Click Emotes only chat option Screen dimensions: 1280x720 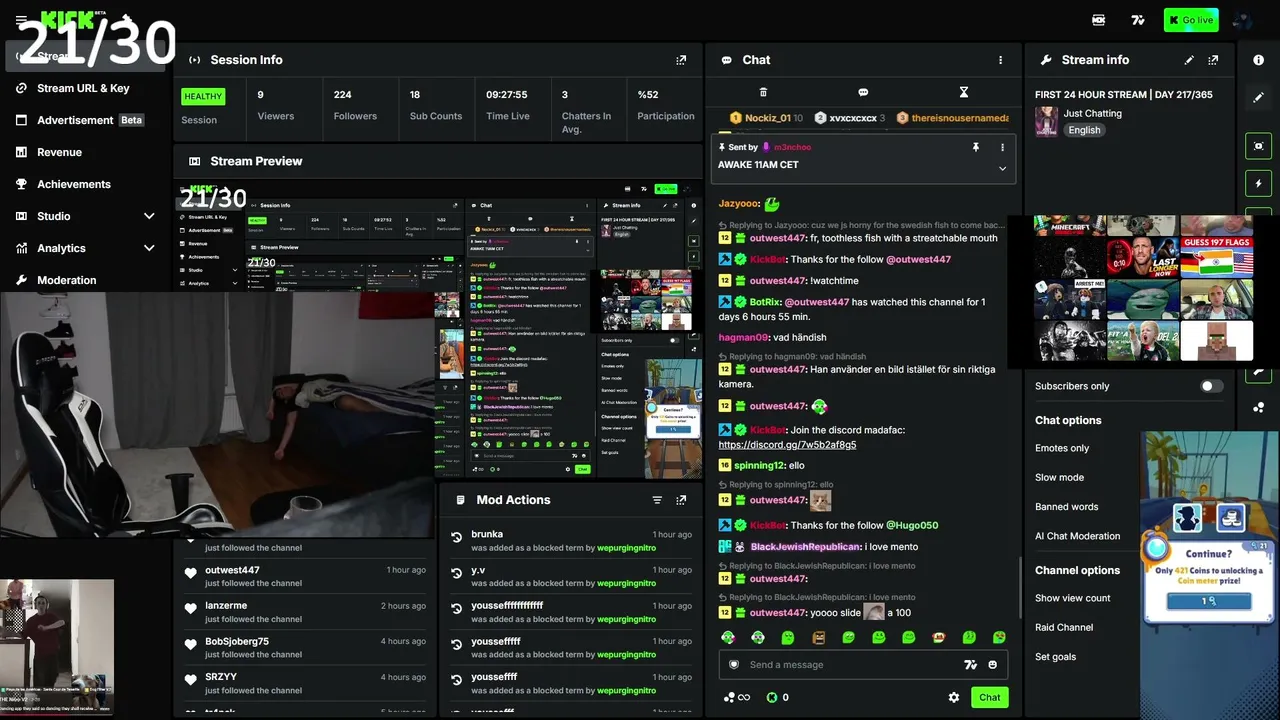tap(1062, 448)
